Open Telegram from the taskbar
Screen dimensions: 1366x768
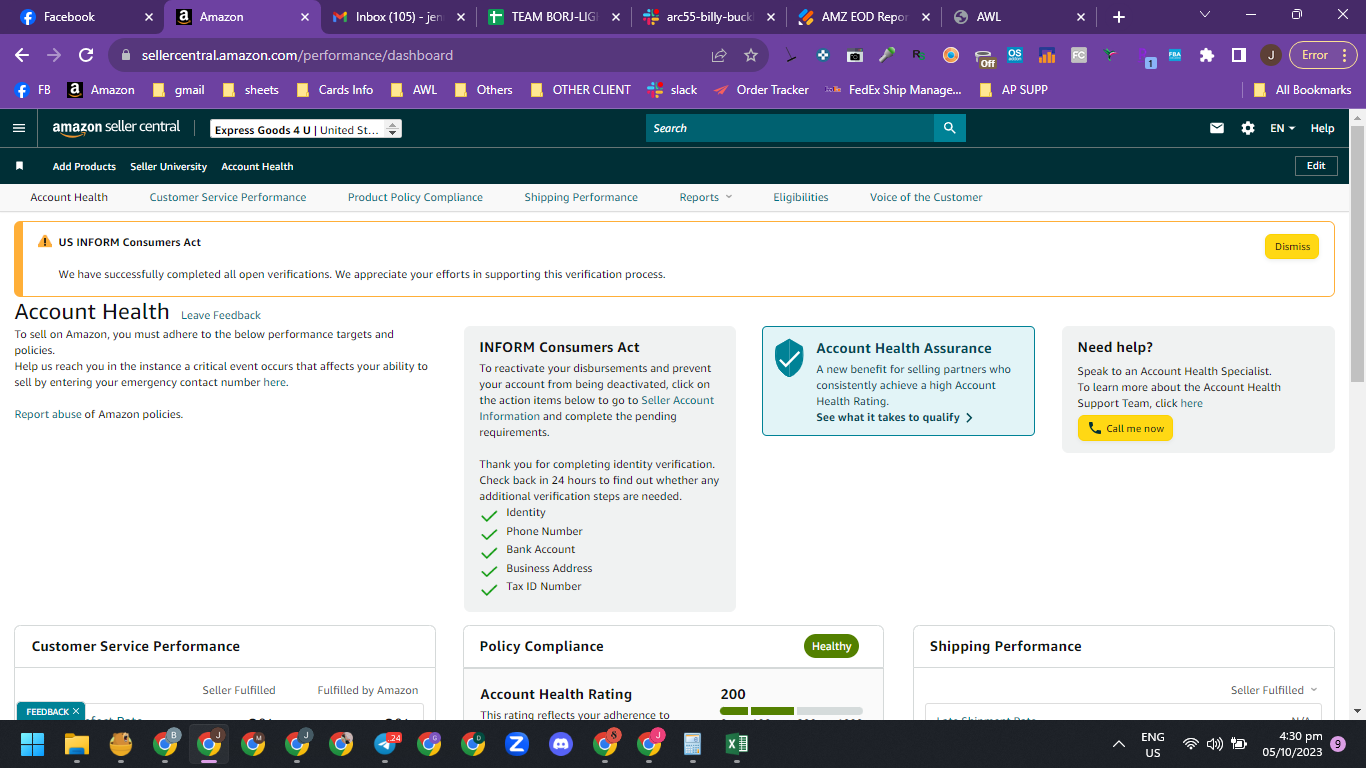coord(386,744)
